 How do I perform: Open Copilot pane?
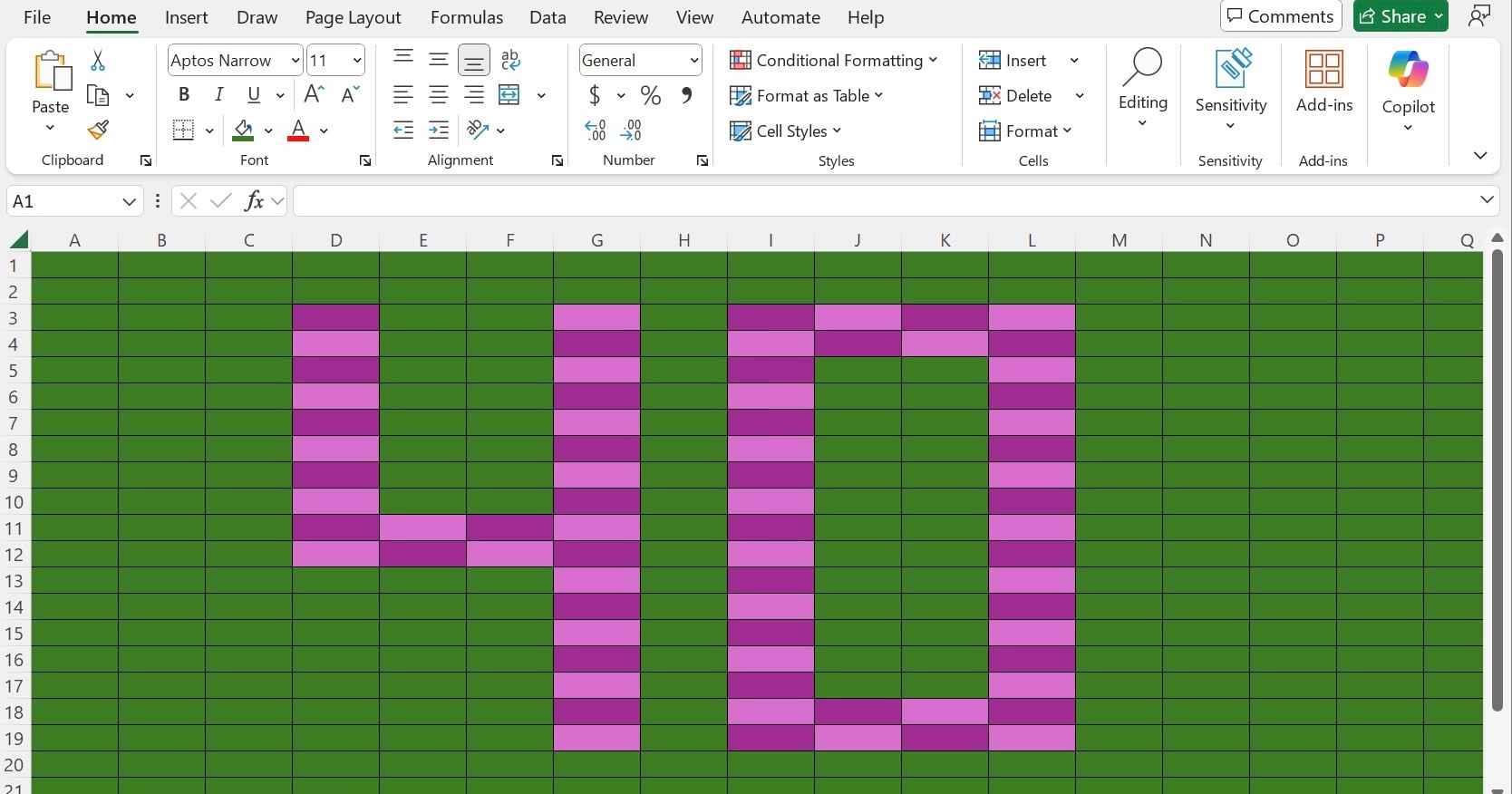point(1409,91)
